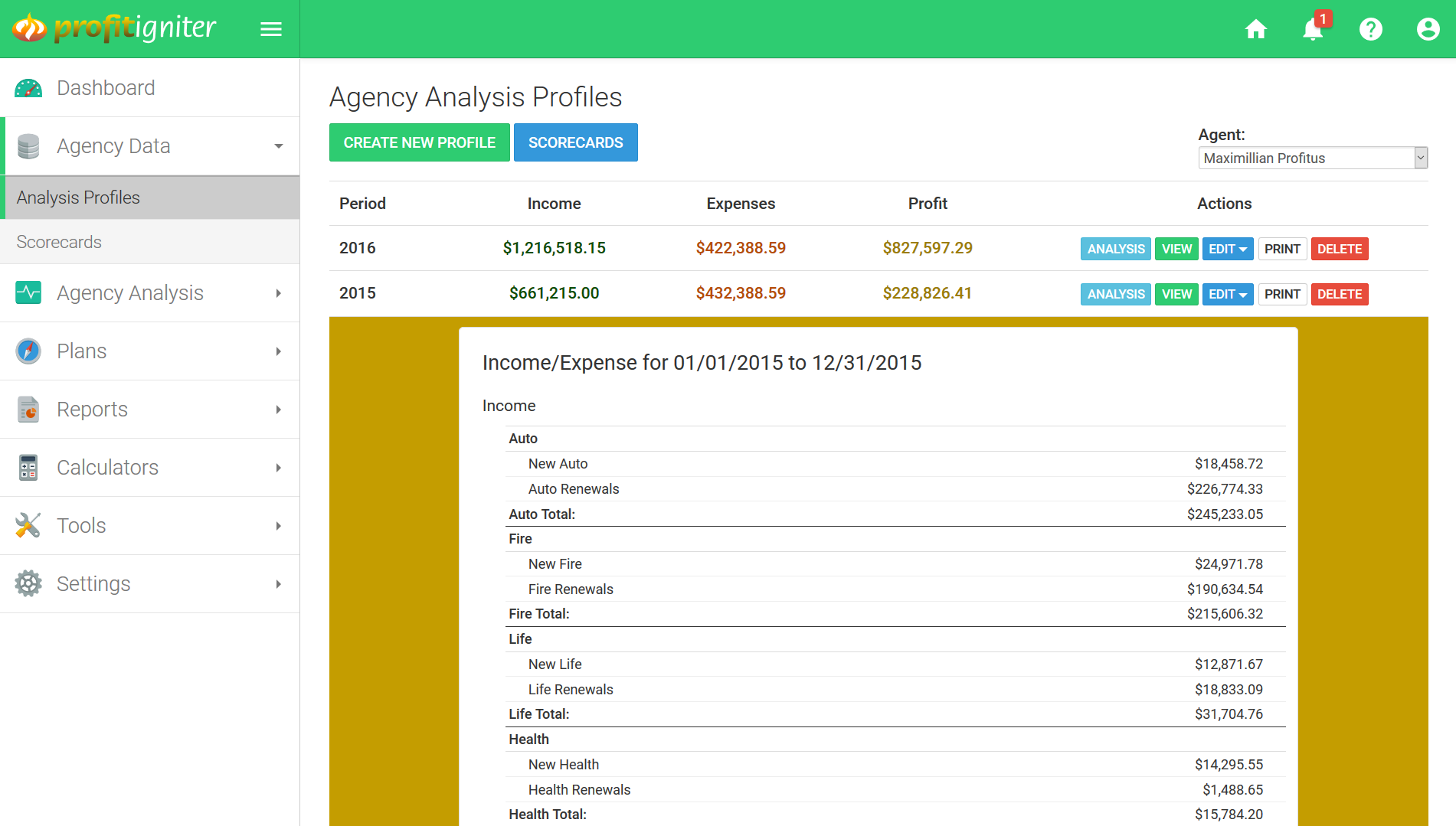1456x826 pixels.
Task: Open the notifications bell
Action: tap(1313, 29)
